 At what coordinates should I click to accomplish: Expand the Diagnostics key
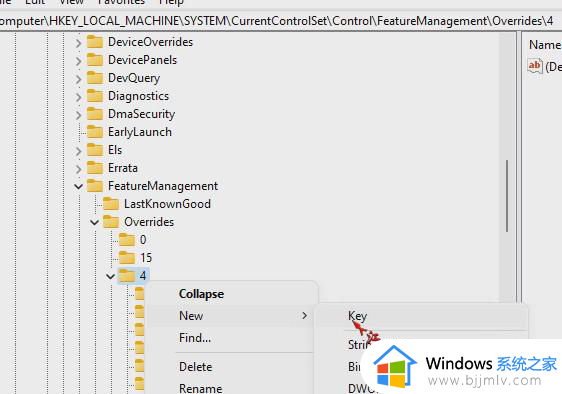click(78, 97)
